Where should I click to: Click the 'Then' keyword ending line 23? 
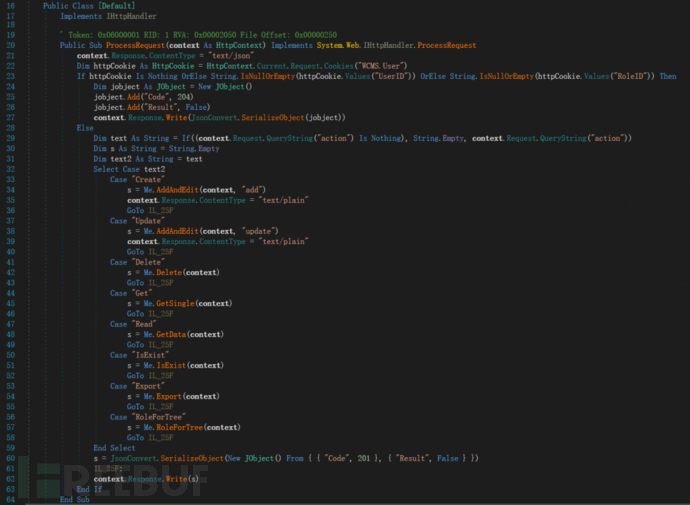click(x=668, y=76)
